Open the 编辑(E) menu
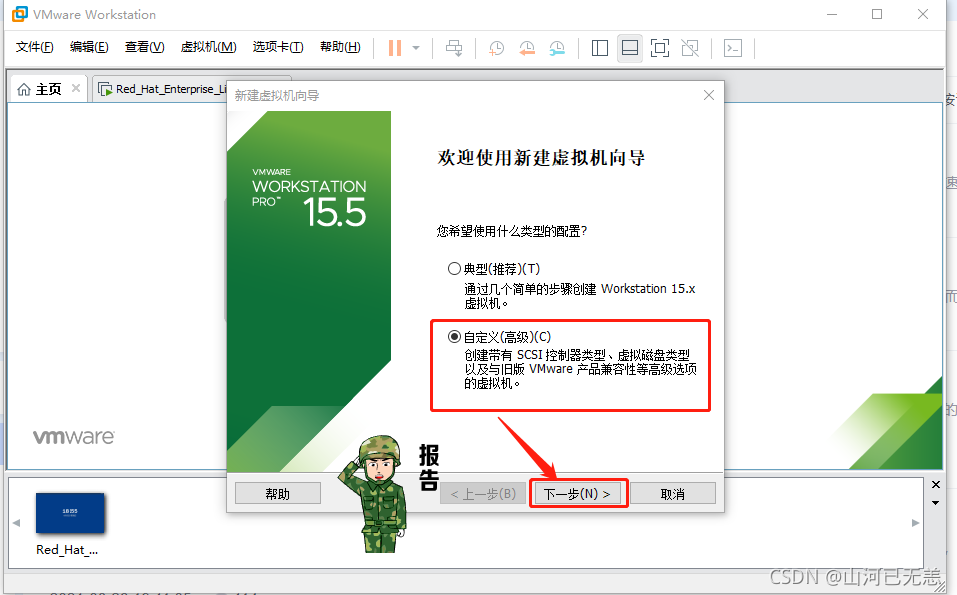The image size is (957, 595). tap(89, 47)
